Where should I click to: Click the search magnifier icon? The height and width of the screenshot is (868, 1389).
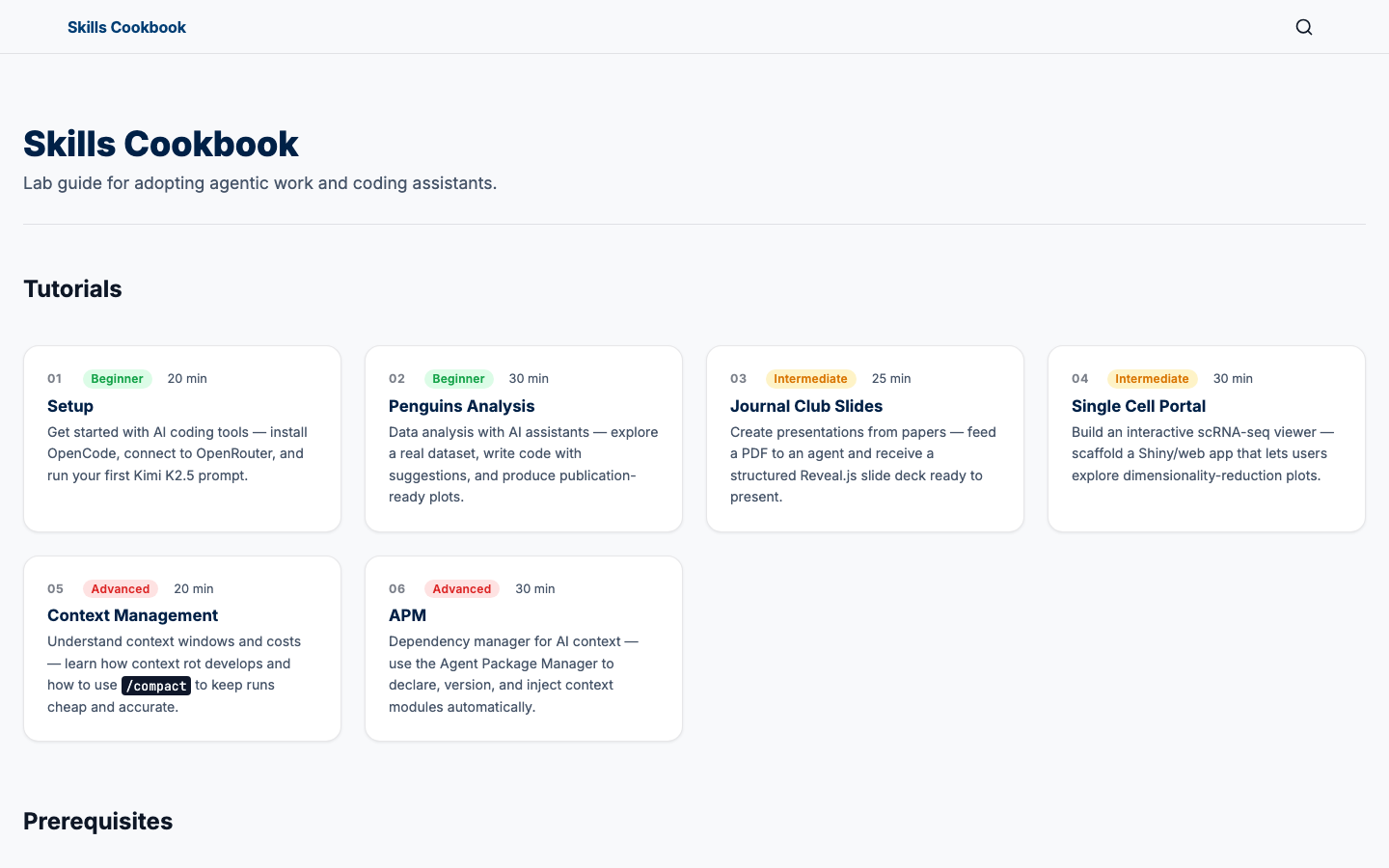point(1304,27)
